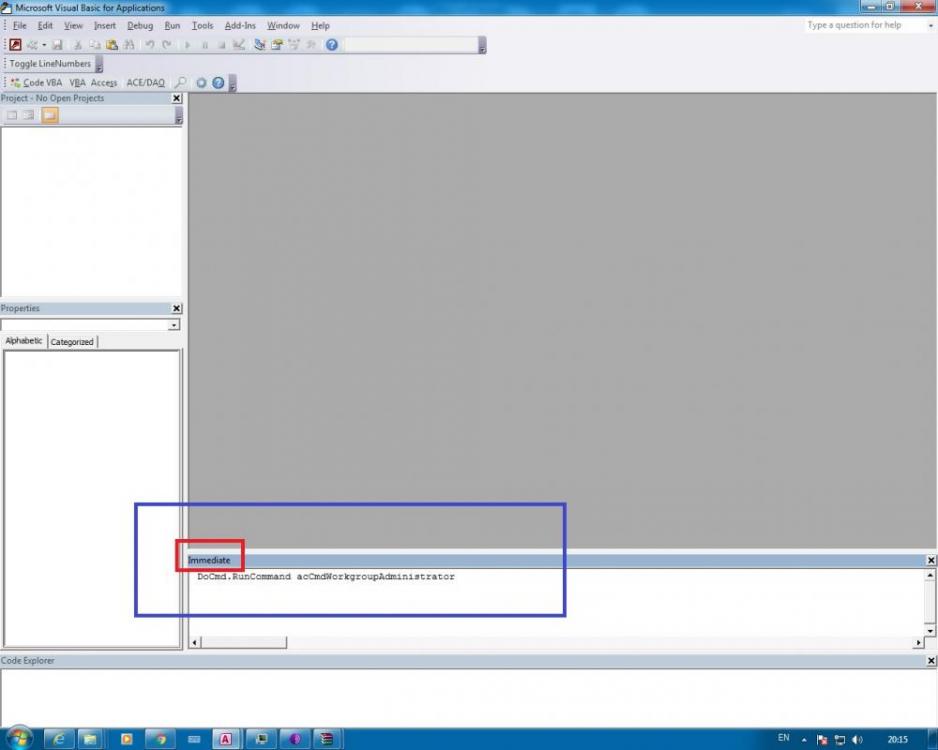Click the Code VBA settings gear icon
This screenshot has height=750, width=938.
(x=202, y=83)
